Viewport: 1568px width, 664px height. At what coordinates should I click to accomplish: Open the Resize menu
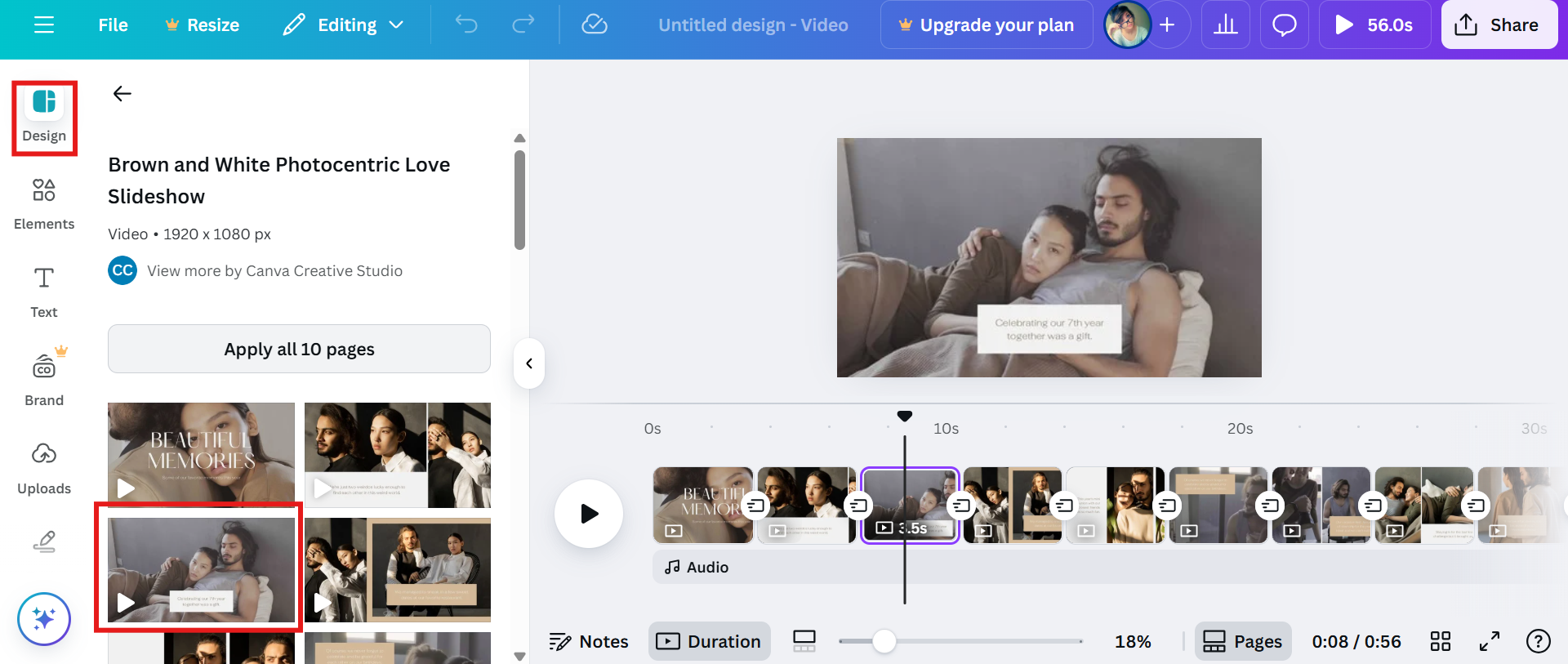click(203, 25)
